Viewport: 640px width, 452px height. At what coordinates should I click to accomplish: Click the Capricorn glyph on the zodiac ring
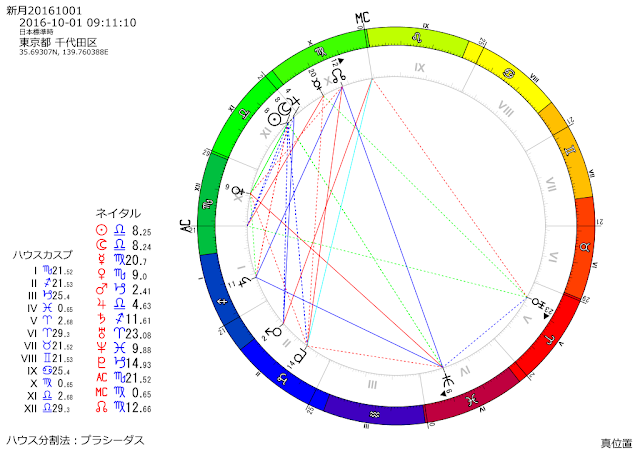point(284,380)
